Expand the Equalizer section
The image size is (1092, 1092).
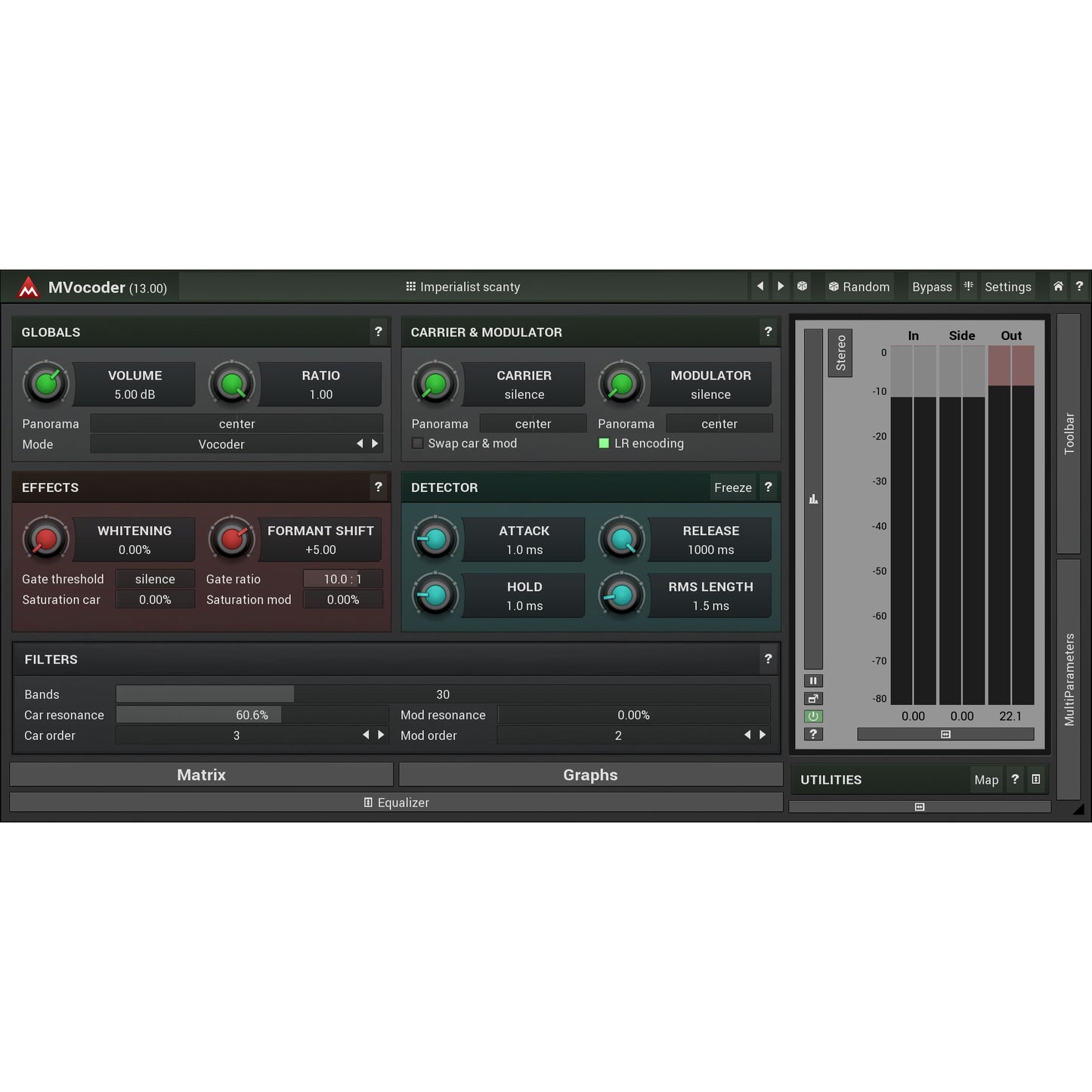pyautogui.click(x=396, y=802)
